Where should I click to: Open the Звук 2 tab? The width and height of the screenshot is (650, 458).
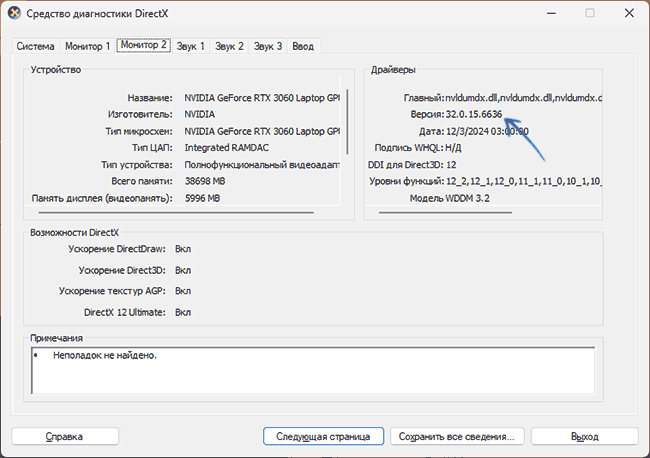click(x=229, y=47)
